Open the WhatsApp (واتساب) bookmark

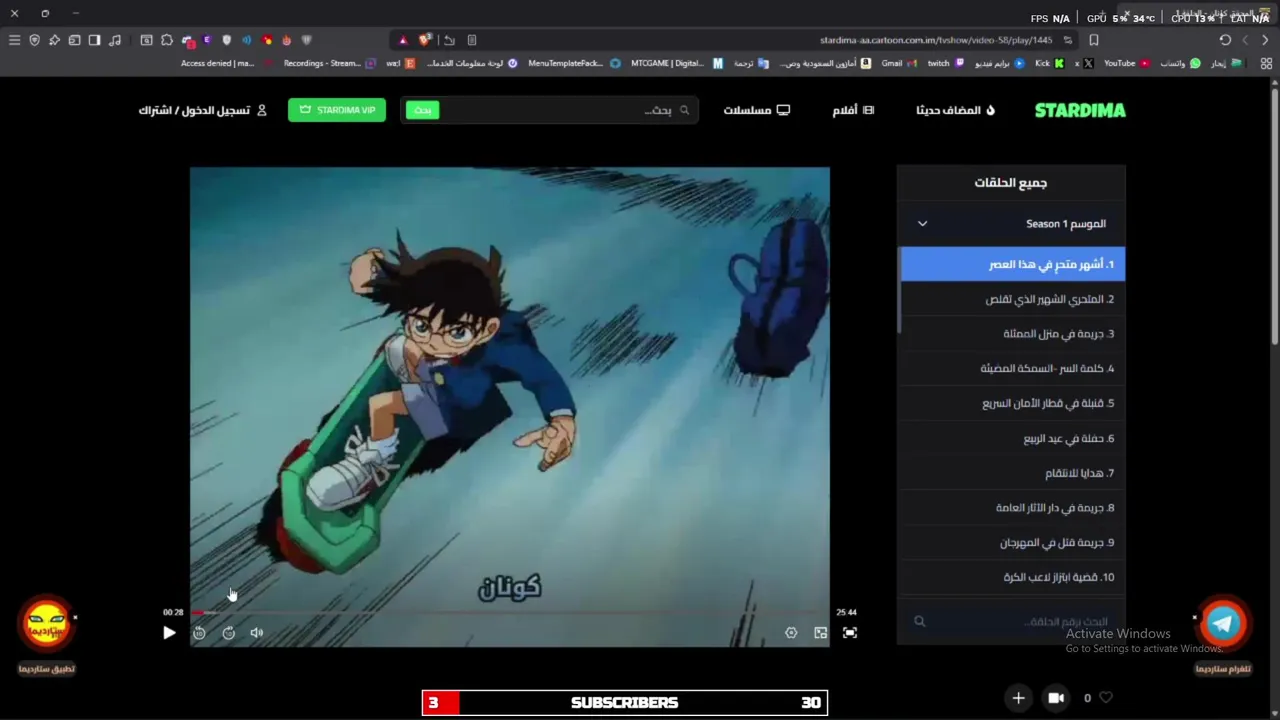point(1180,63)
